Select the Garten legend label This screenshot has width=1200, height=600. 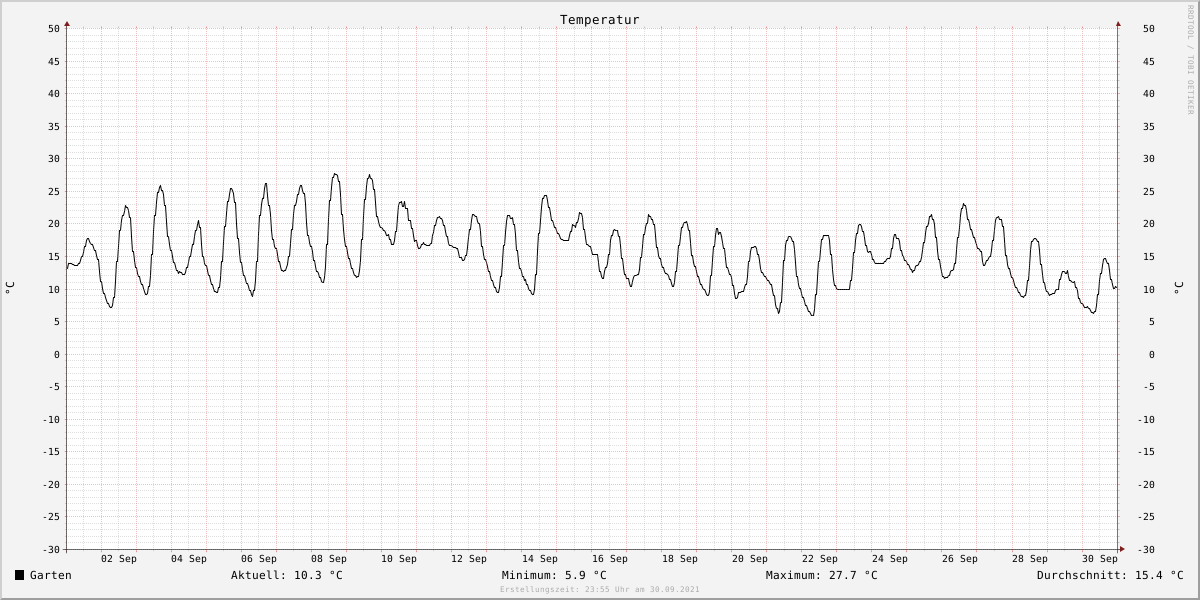click(x=51, y=575)
